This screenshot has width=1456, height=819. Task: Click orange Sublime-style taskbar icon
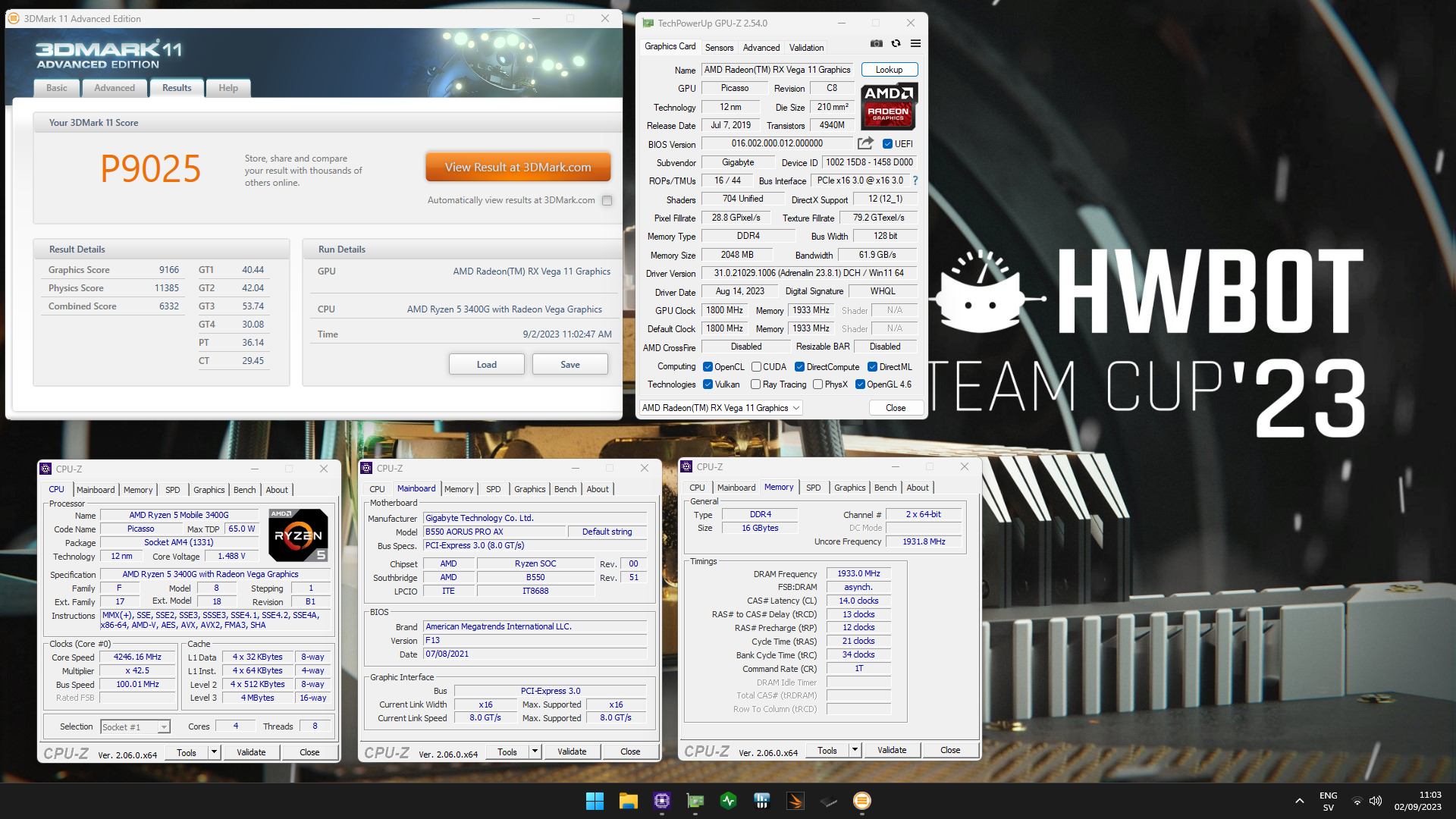click(795, 801)
